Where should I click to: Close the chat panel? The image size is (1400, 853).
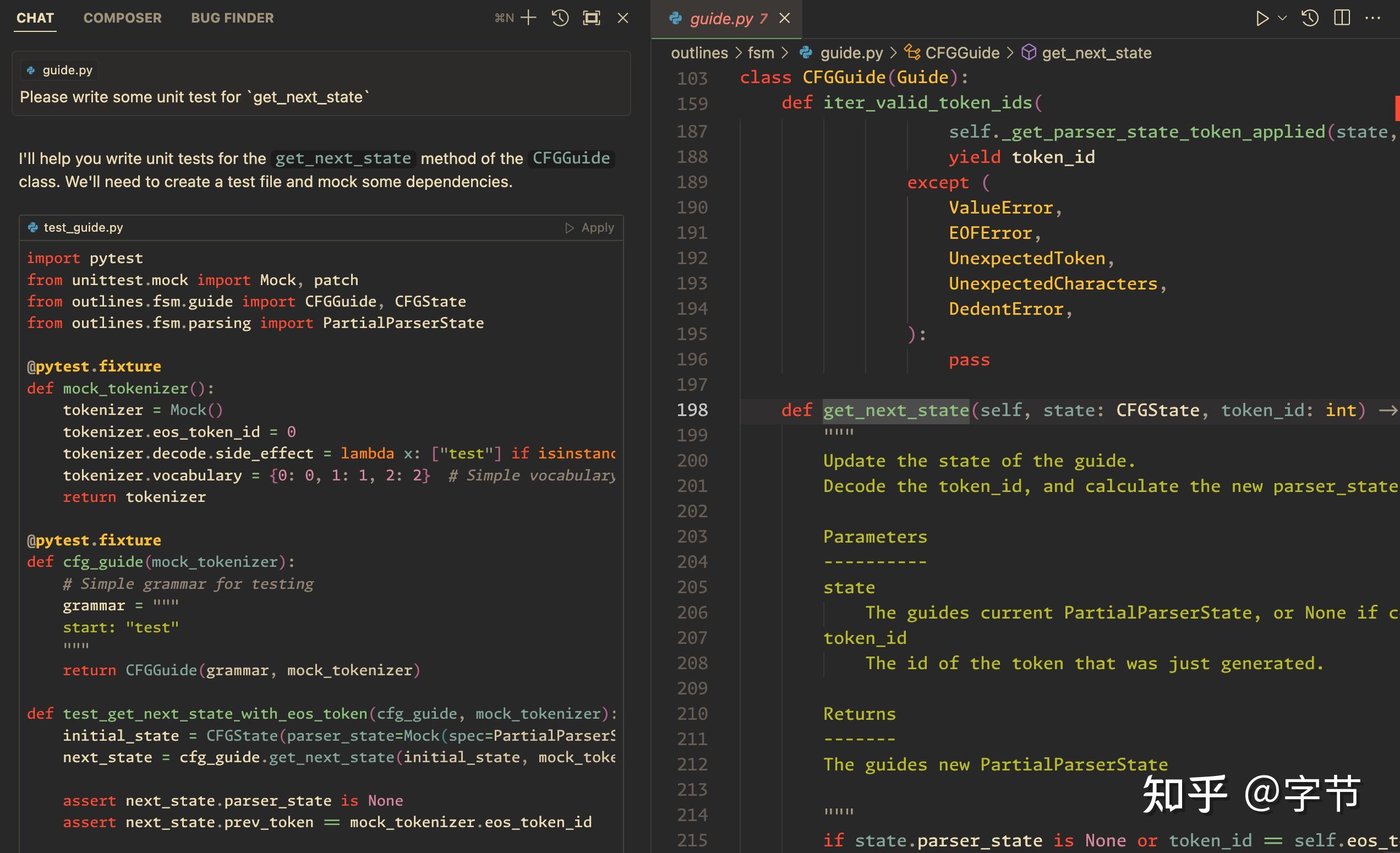(623, 18)
